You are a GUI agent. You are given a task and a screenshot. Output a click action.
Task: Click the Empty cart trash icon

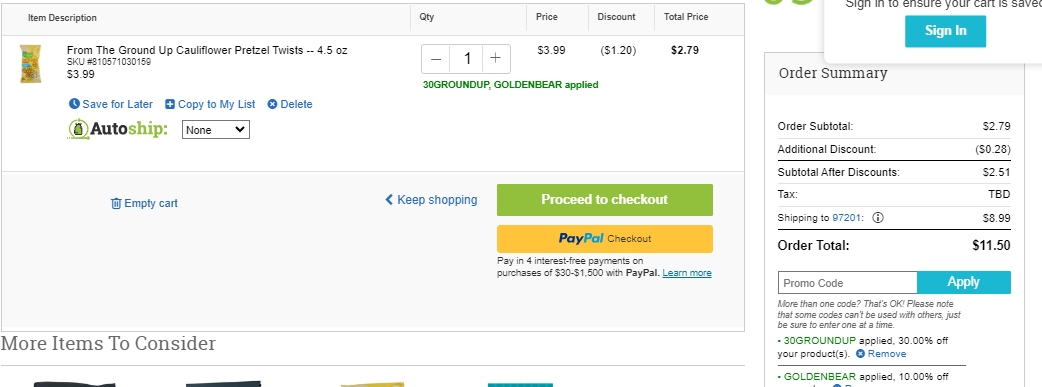coord(116,203)
